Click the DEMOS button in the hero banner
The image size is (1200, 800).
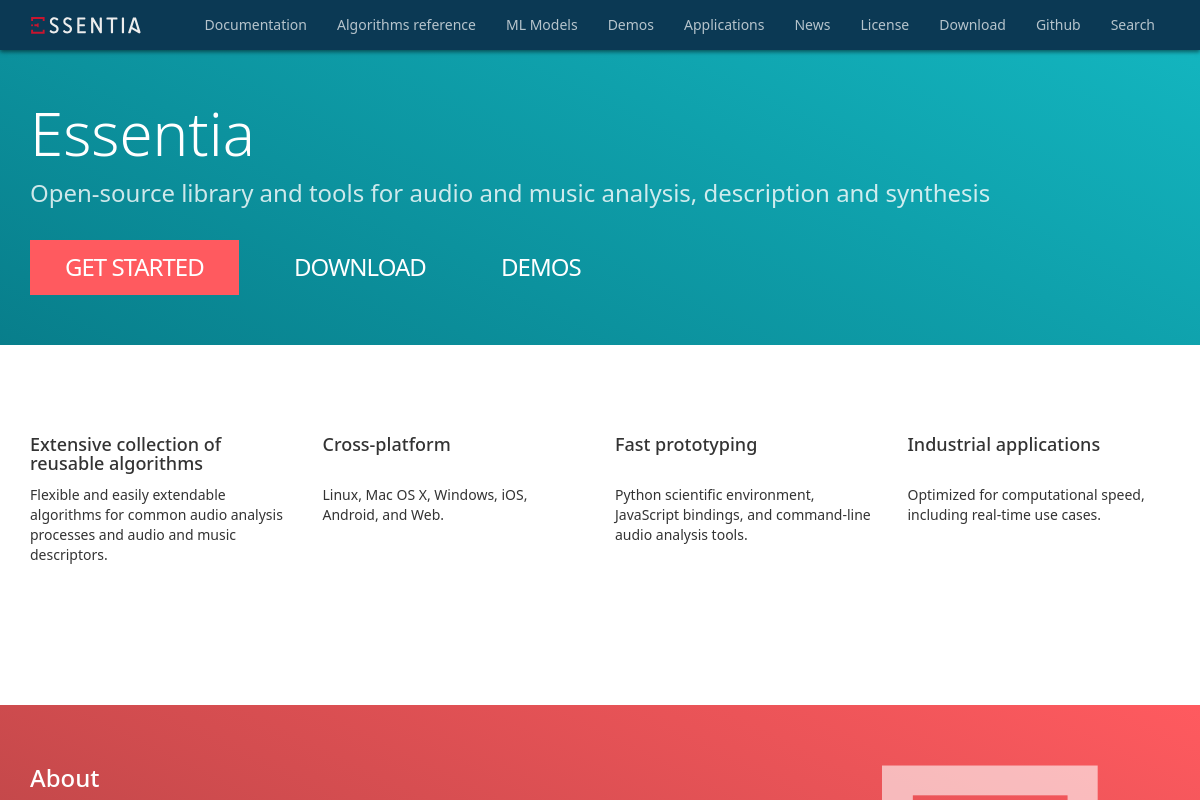(x=541, y=268)
